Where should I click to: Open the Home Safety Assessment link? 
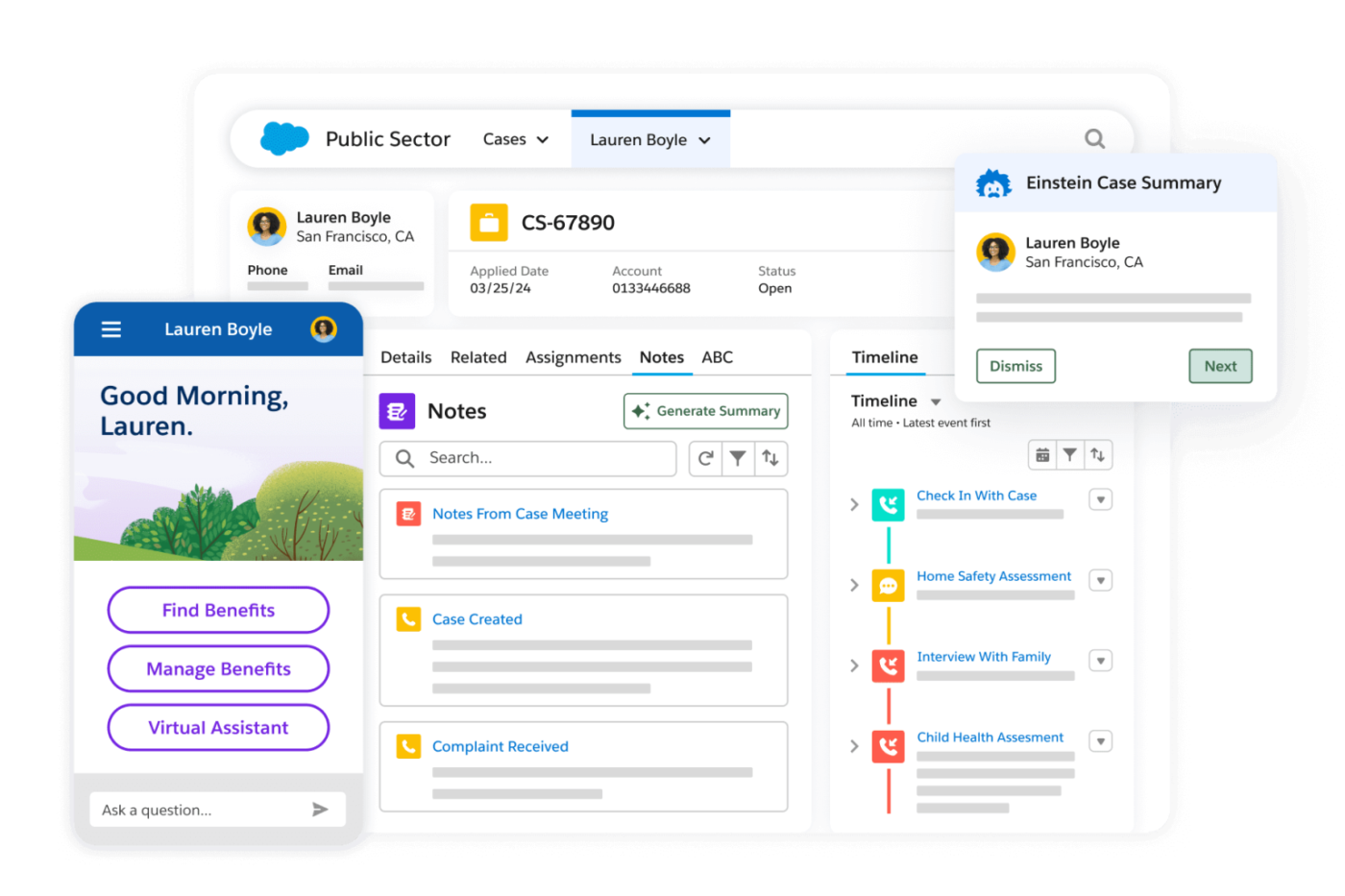994,576
